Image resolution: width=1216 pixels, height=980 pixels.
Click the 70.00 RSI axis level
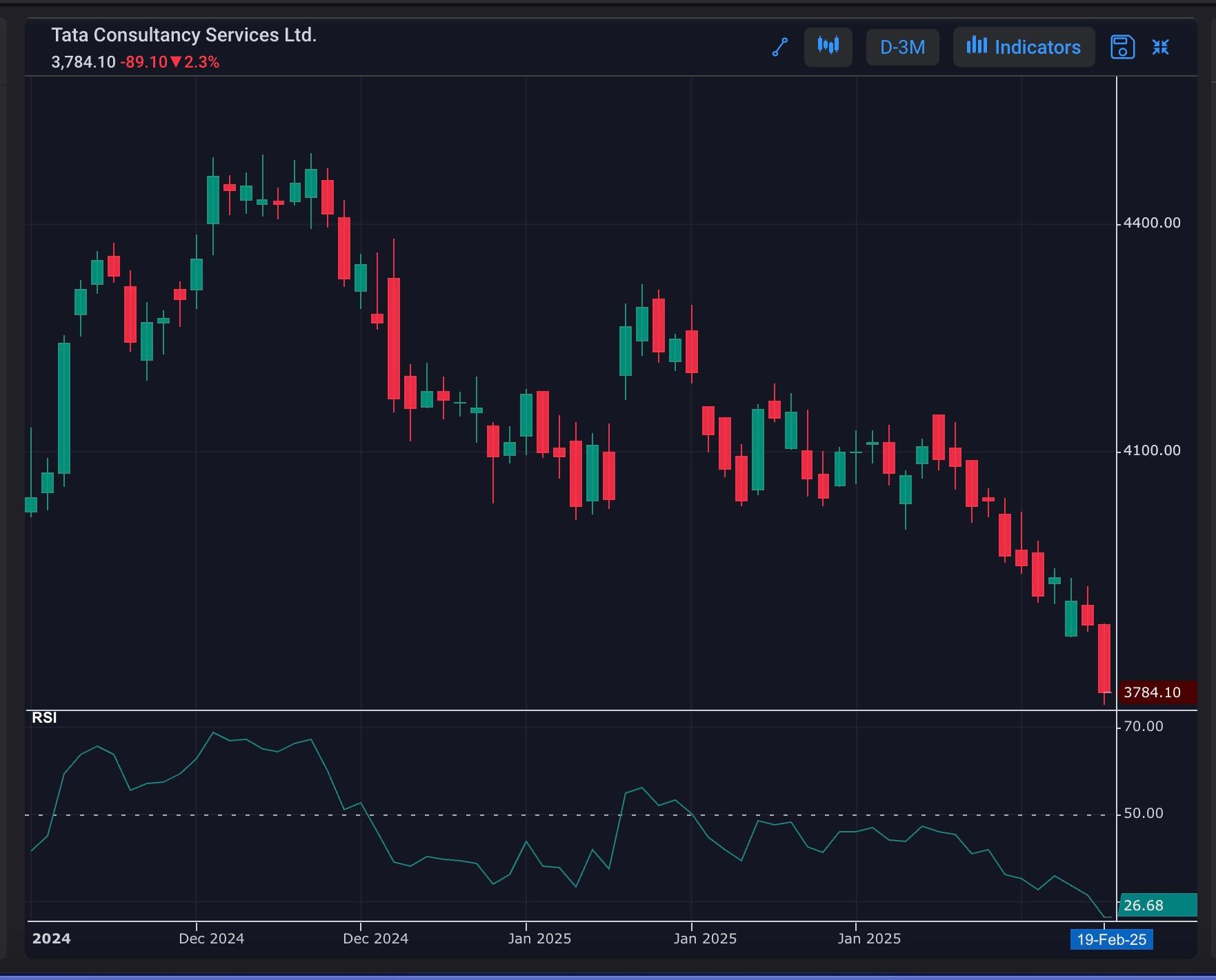point(1143,726)
